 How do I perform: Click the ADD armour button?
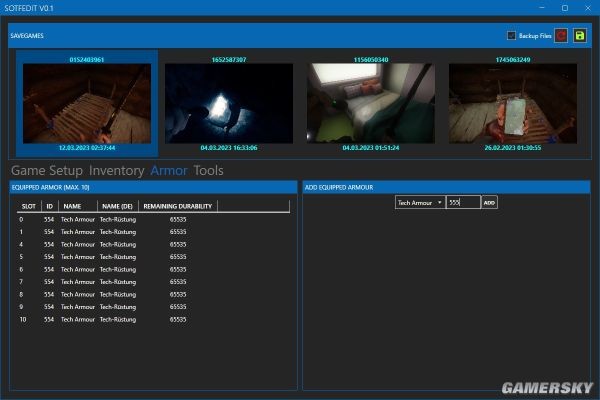489,202
